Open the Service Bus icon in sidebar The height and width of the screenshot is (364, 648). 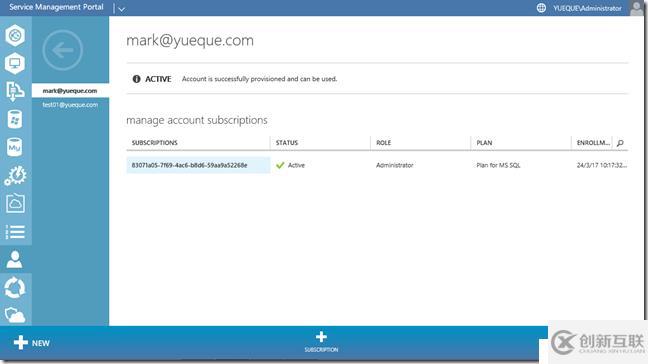coord(15,91)
